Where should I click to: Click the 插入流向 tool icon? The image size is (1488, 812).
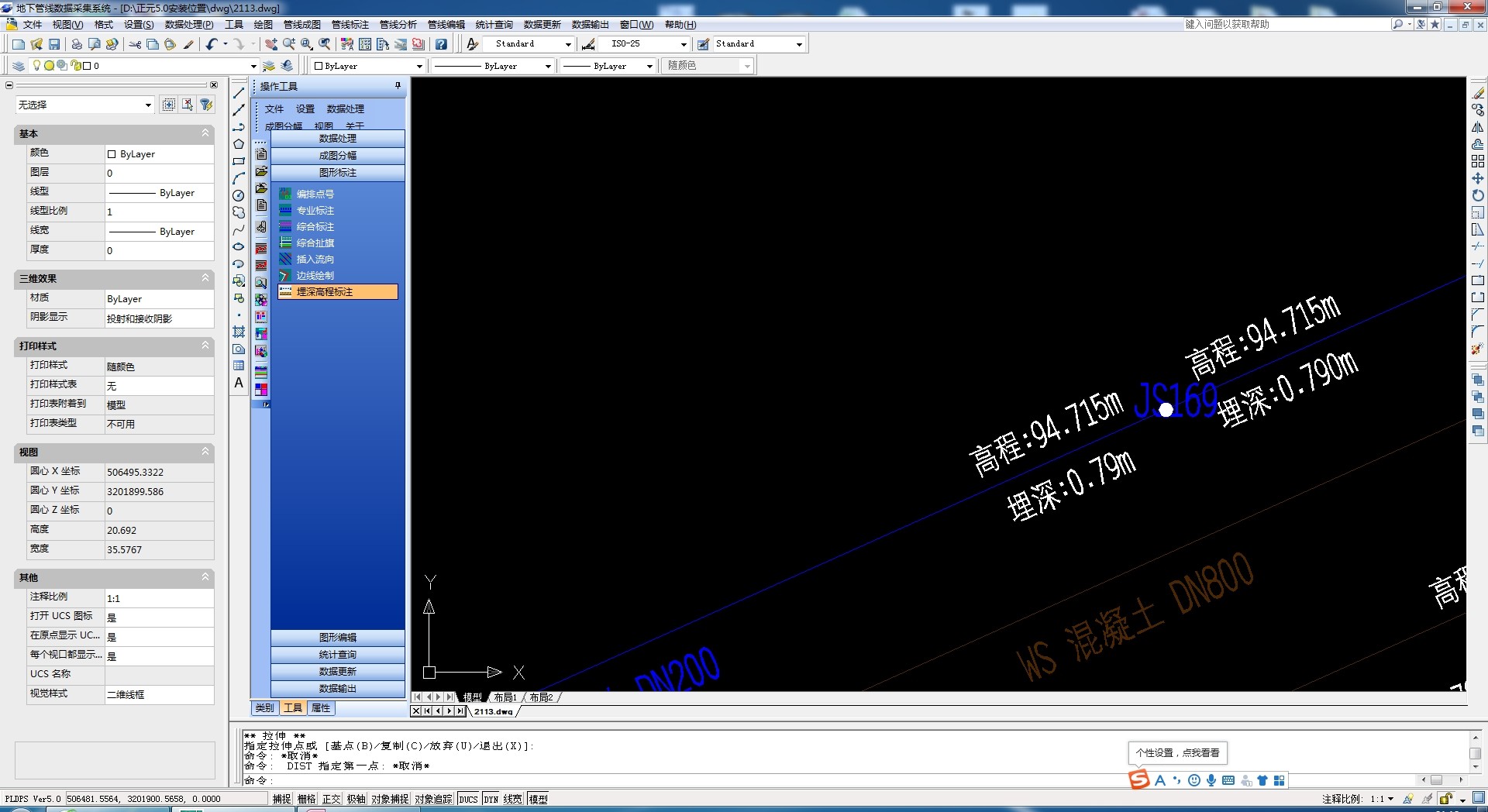285,260
